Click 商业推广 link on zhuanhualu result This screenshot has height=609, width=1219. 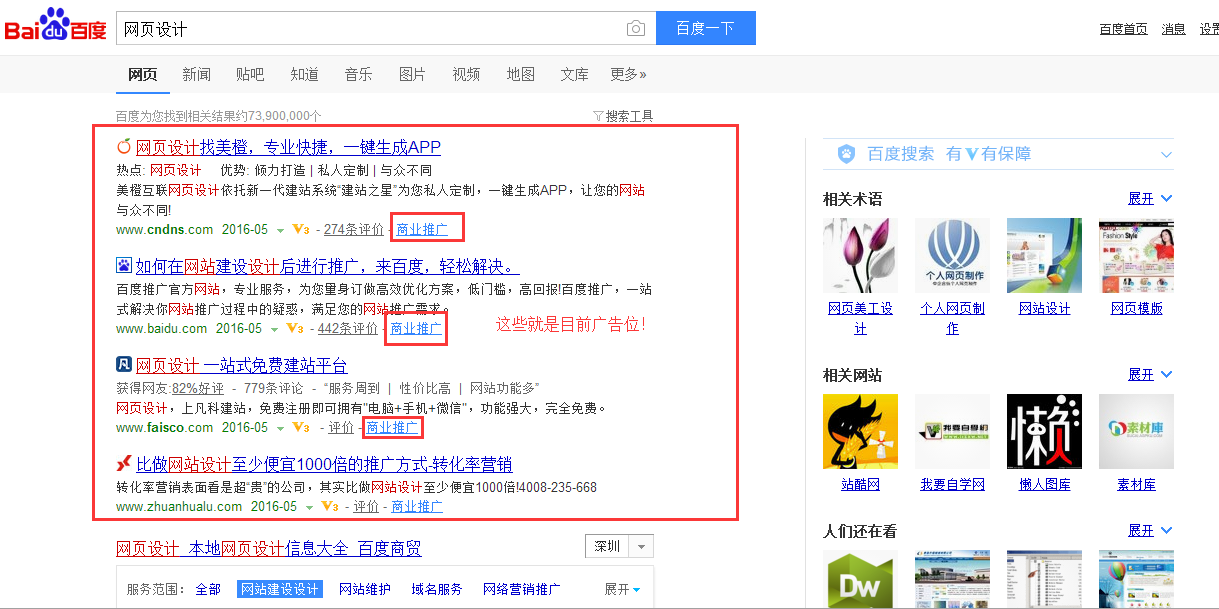tap(417, 506)
